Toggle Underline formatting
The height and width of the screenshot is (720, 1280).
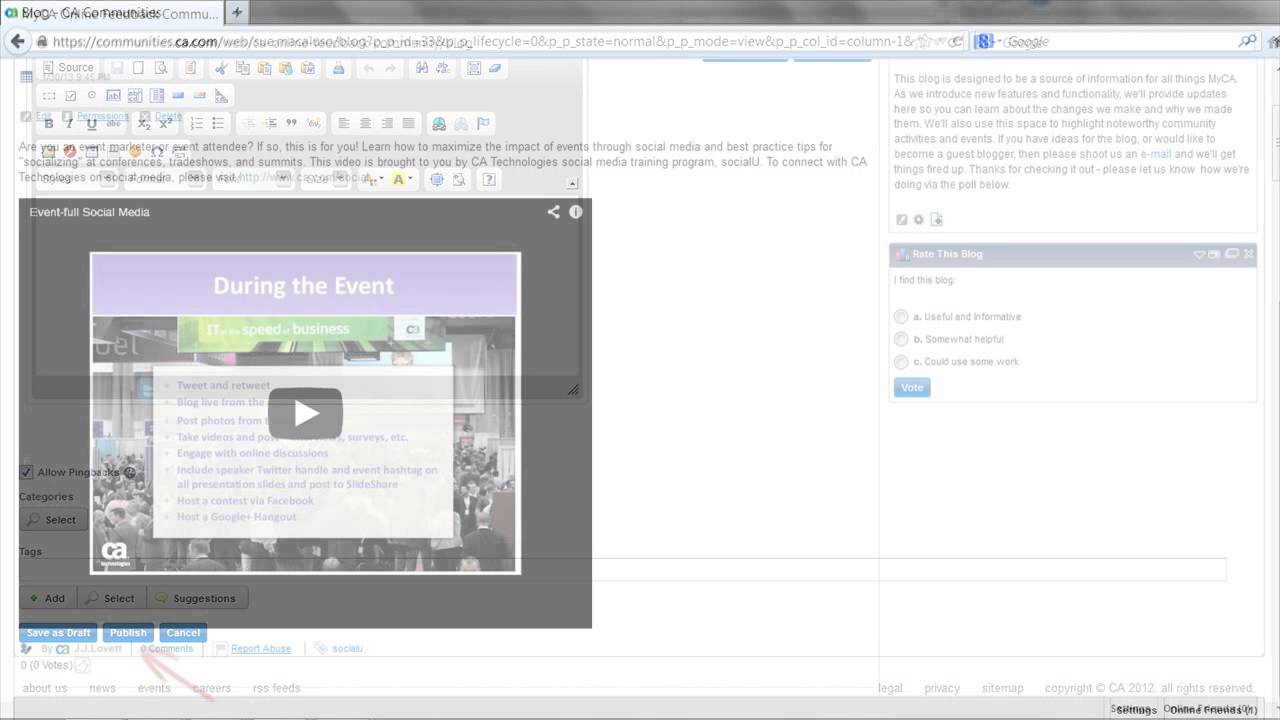(x=91, y=124)
